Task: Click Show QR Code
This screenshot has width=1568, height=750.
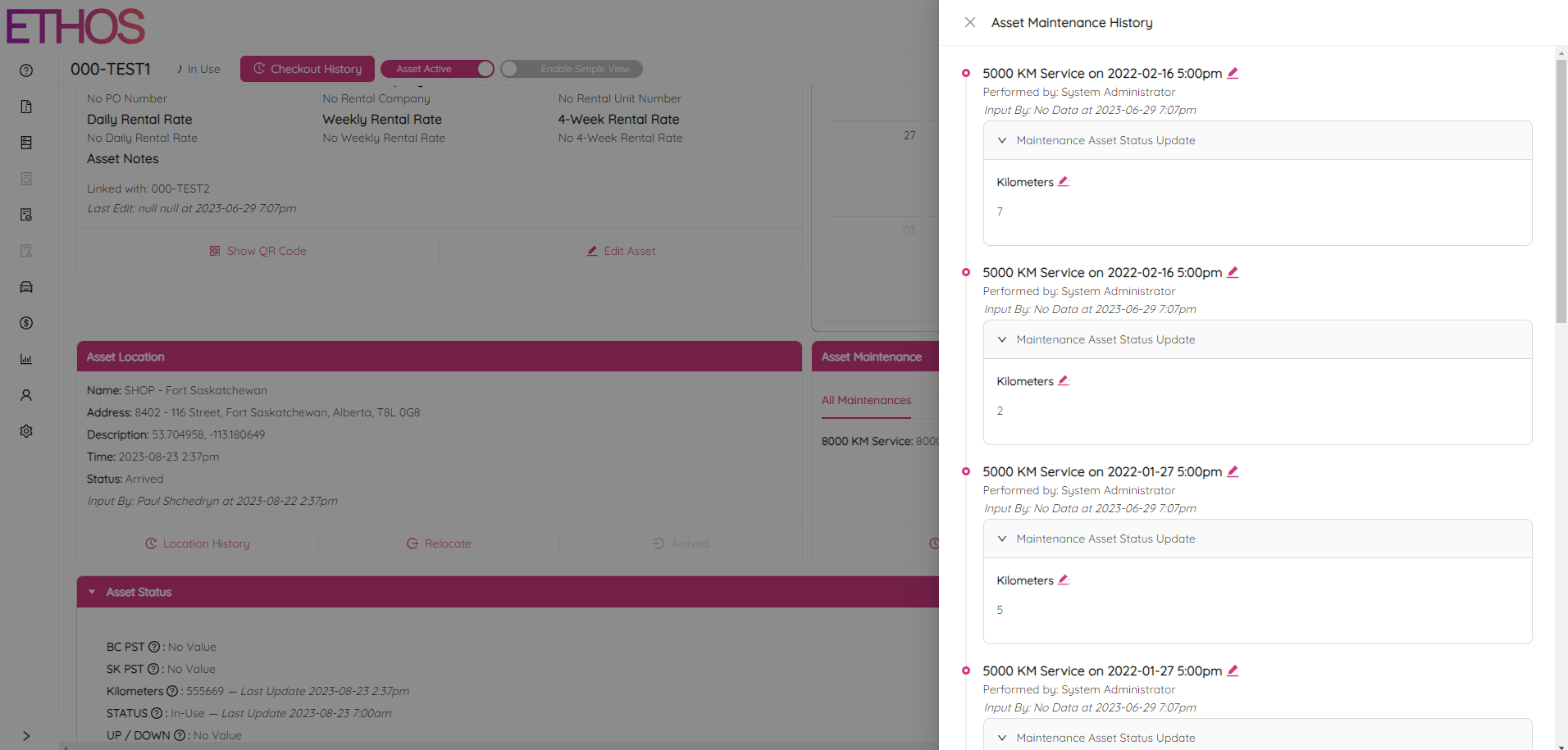Action: (x=258, y=251)
